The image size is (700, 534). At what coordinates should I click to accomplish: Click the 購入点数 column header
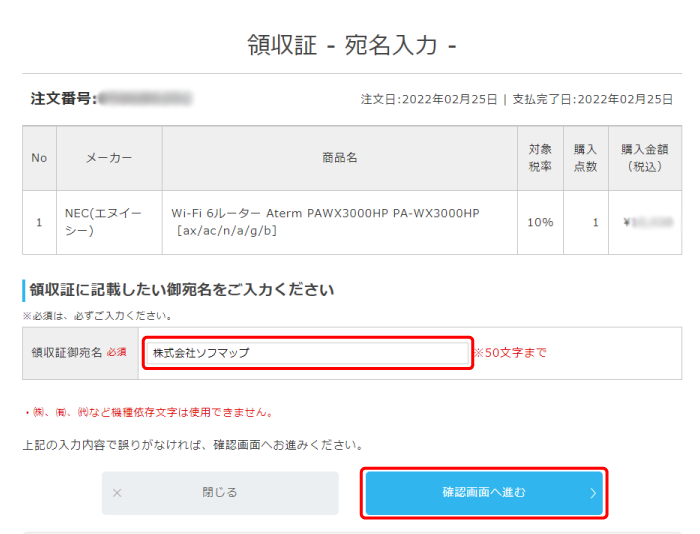586,158
